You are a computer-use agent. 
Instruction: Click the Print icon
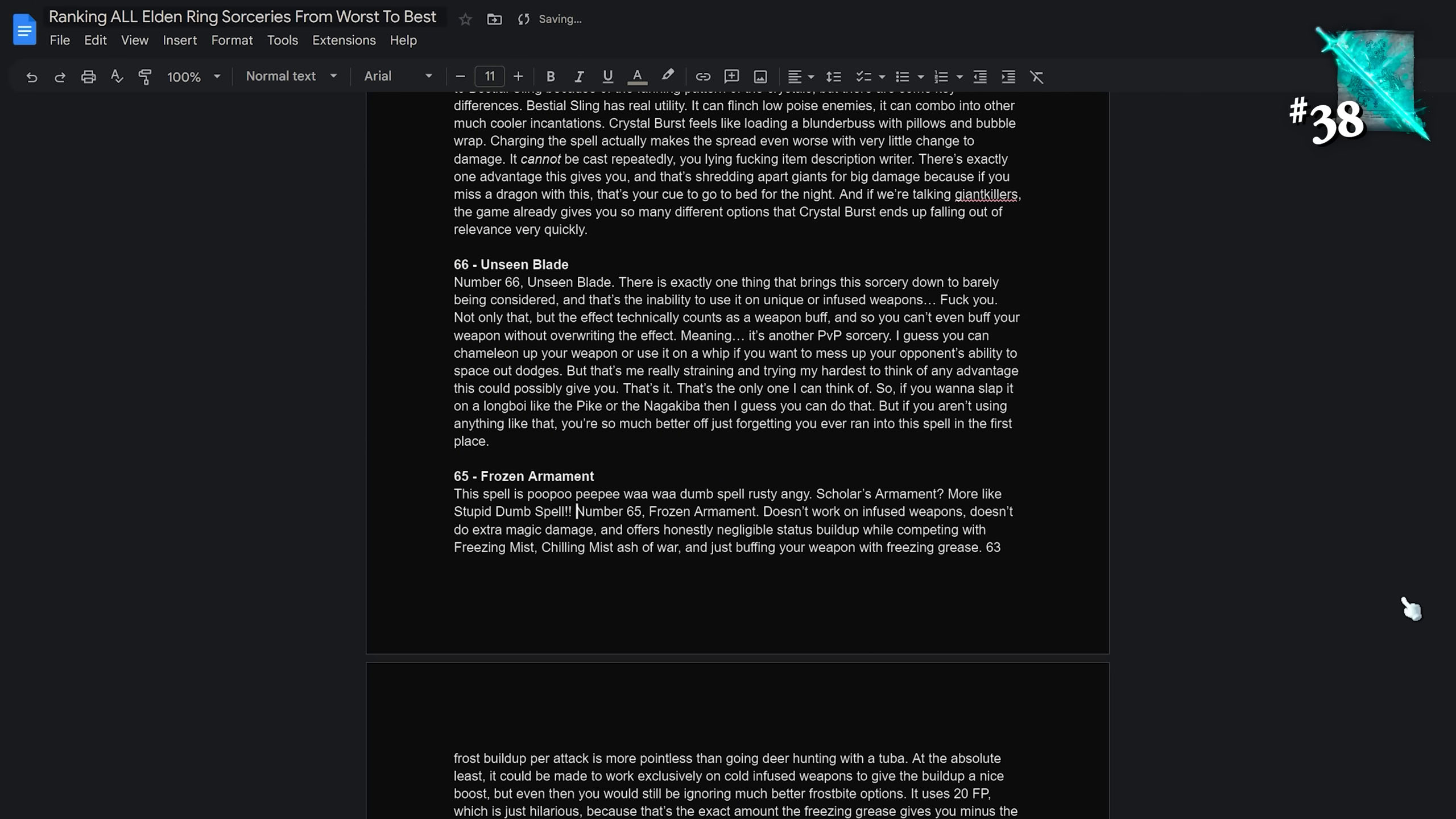[88, 77]
